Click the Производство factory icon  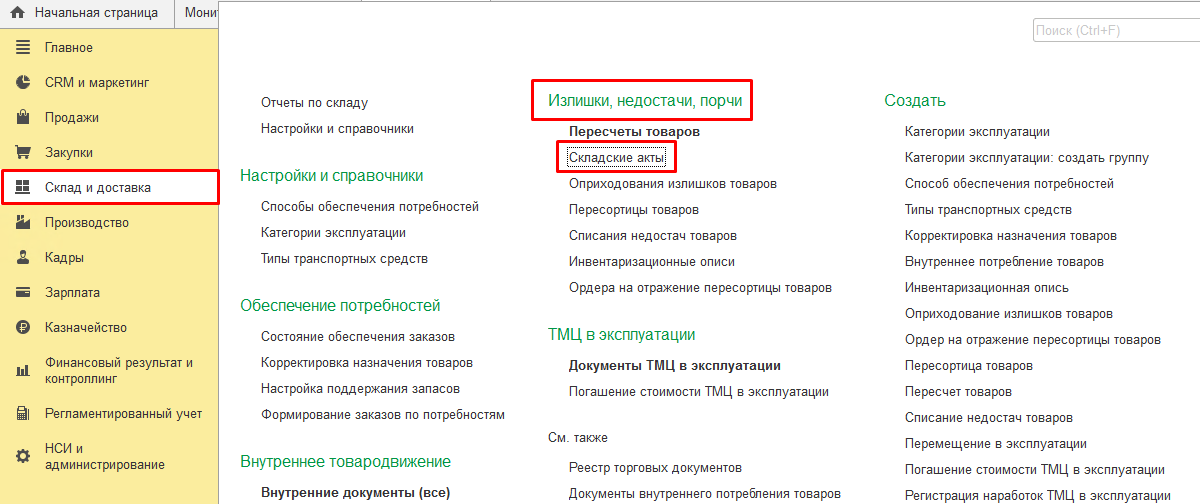(23, 223)
